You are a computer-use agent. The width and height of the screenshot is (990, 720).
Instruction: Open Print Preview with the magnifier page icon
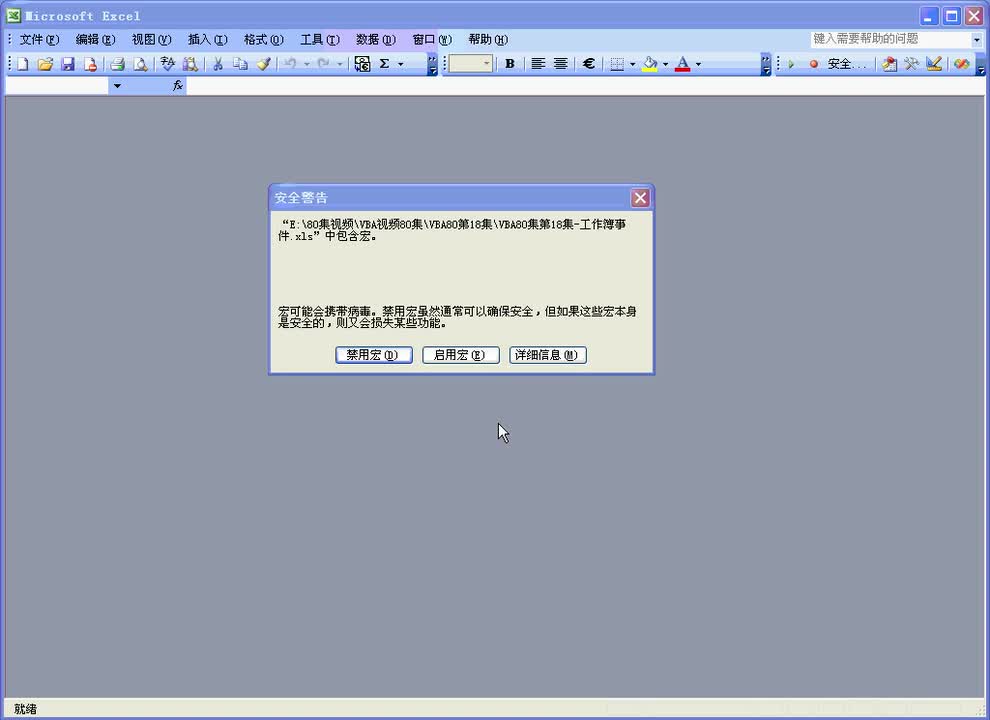pyautogui.click(x=140, y=64)
